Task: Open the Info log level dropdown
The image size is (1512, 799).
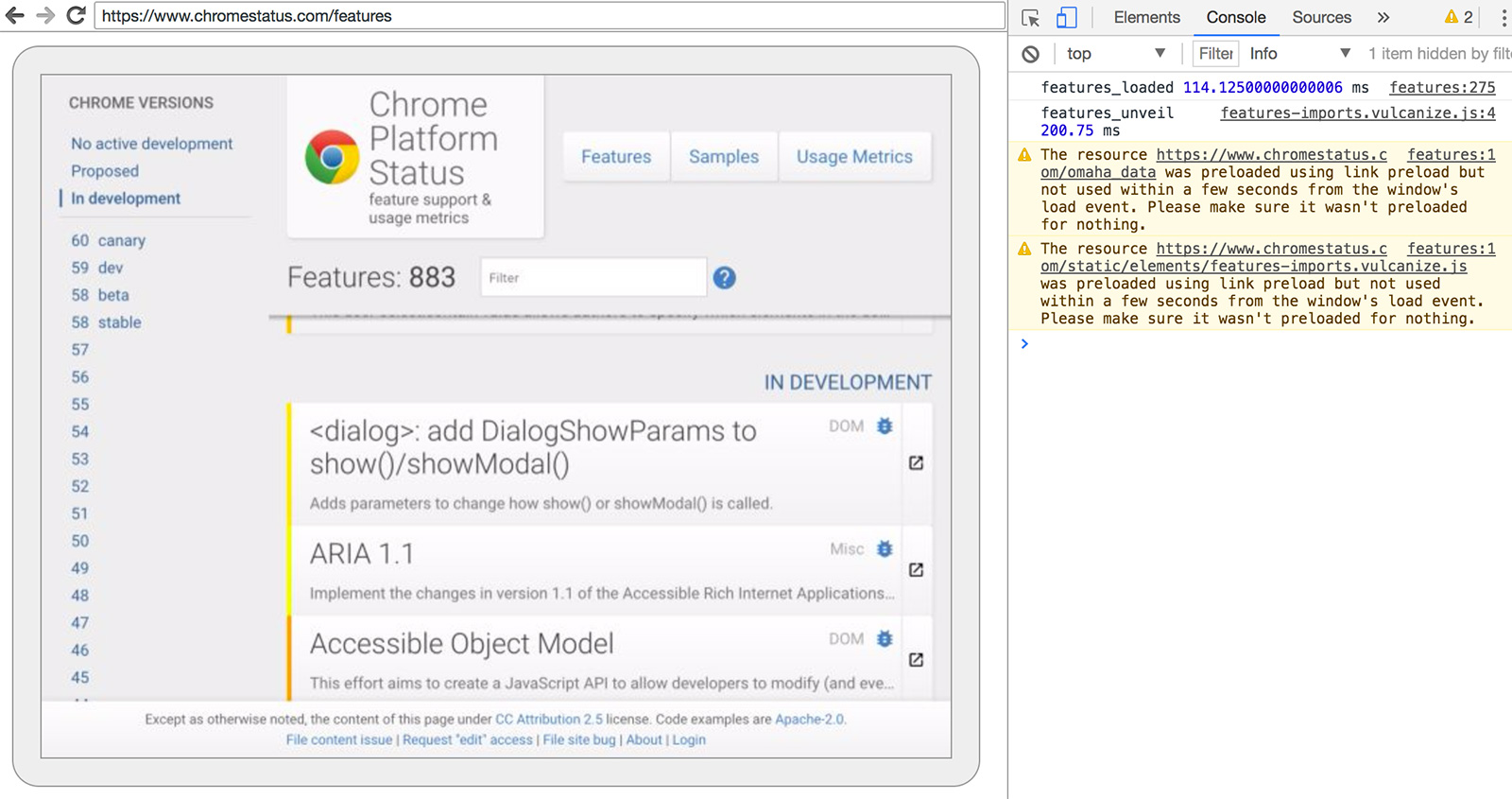Action: [1299, 54]
